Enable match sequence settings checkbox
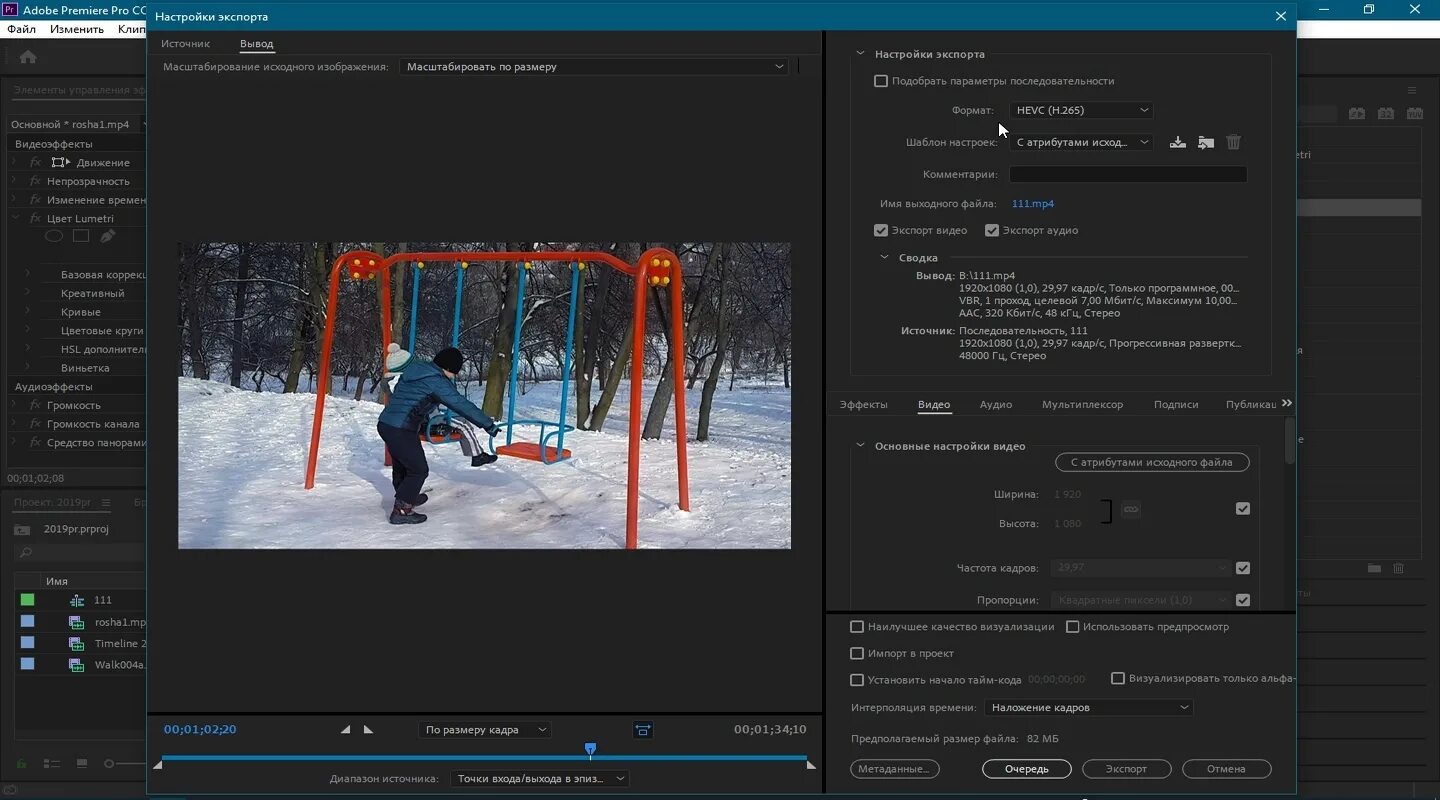1440x800 pixels. coord(881,81)
